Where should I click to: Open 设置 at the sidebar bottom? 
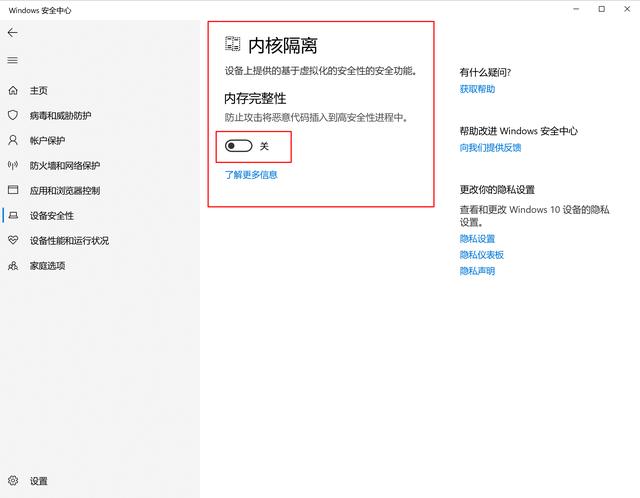click(38, 481)
